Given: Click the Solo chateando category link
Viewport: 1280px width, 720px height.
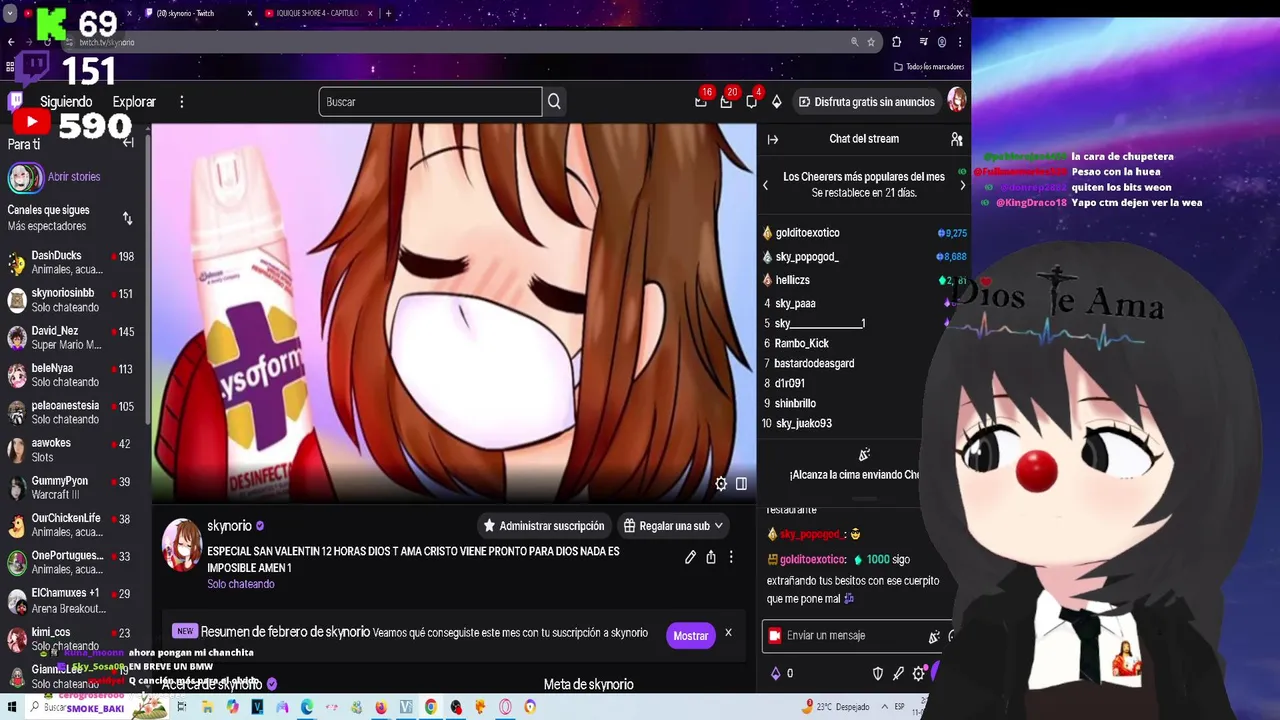Looking at the screenshot, I should [x=241, y=584].
